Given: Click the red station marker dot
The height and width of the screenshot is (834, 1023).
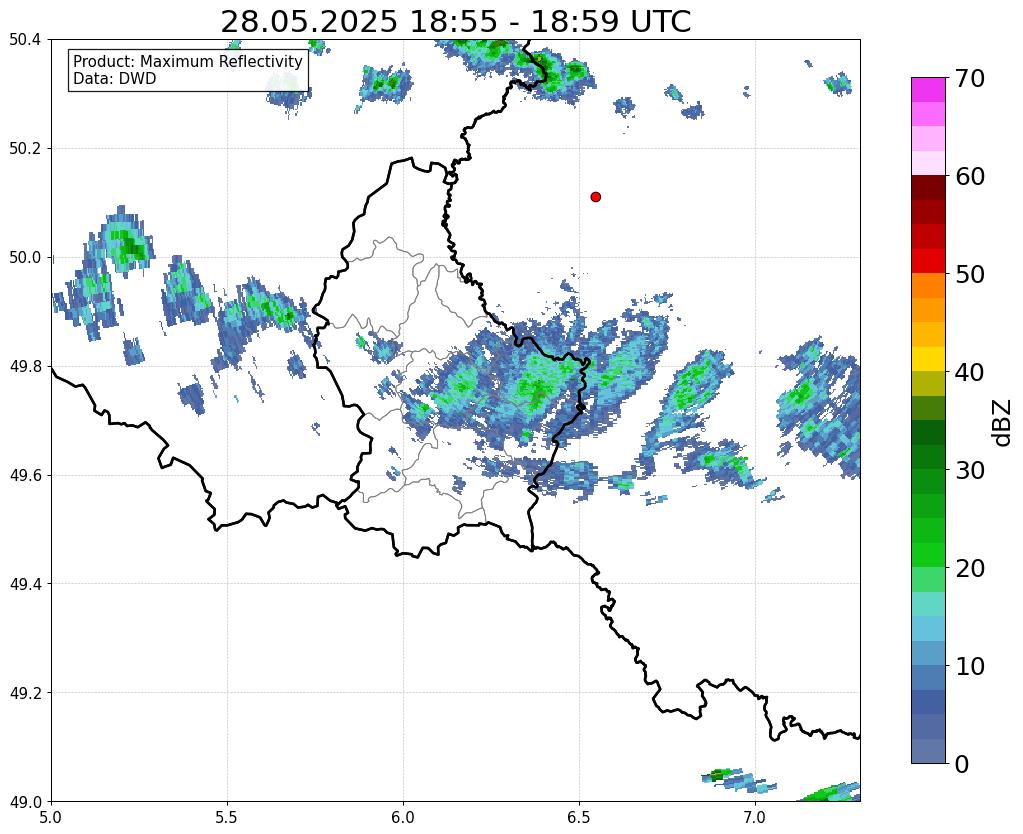Looking at the screenshot, I should pos(595,196).
